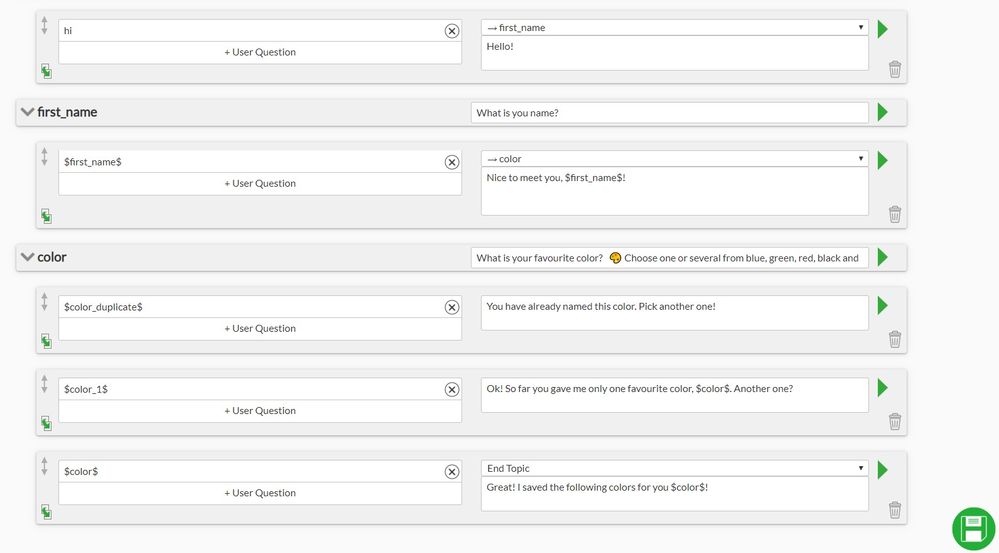Screen dimensions: 999x553
Task: Edit 'You have already named this color' answer
Action: tap(675, 313)
